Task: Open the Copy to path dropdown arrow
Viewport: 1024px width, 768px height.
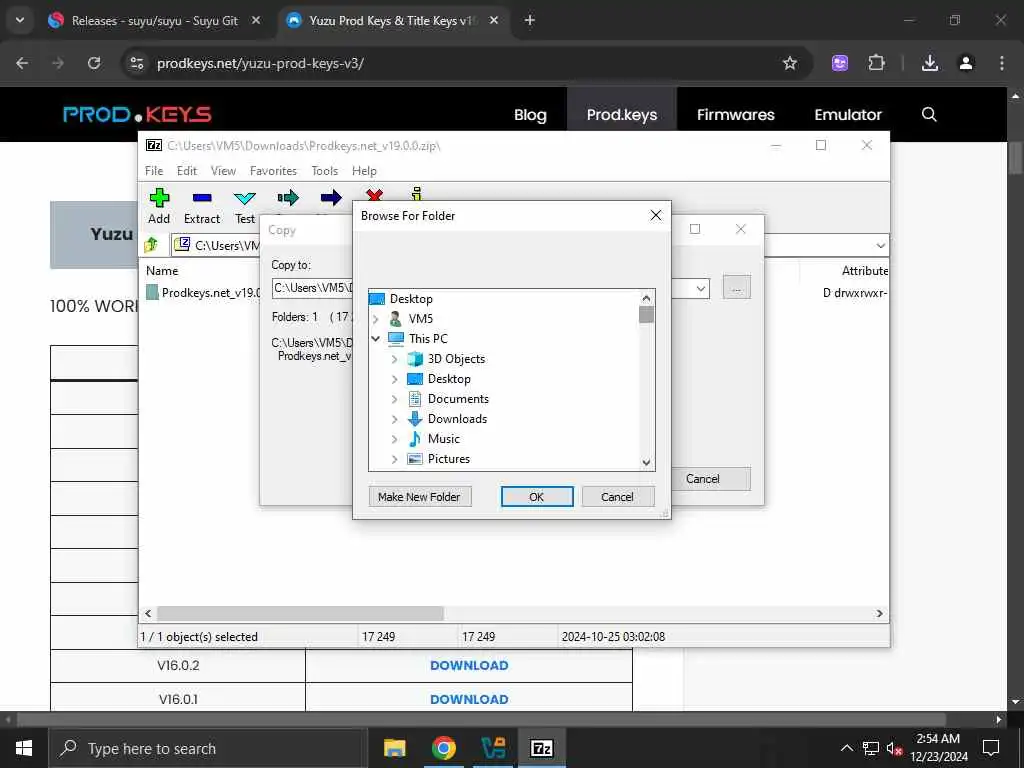Action: pyautogui.click(x=701, y=288)
